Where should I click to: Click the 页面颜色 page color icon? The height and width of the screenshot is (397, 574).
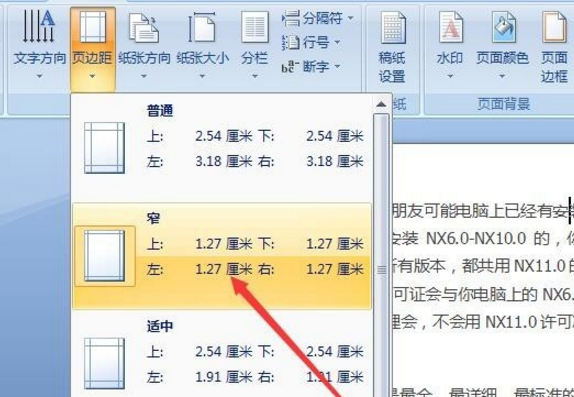pyautogui.click(x=503, y=26)
